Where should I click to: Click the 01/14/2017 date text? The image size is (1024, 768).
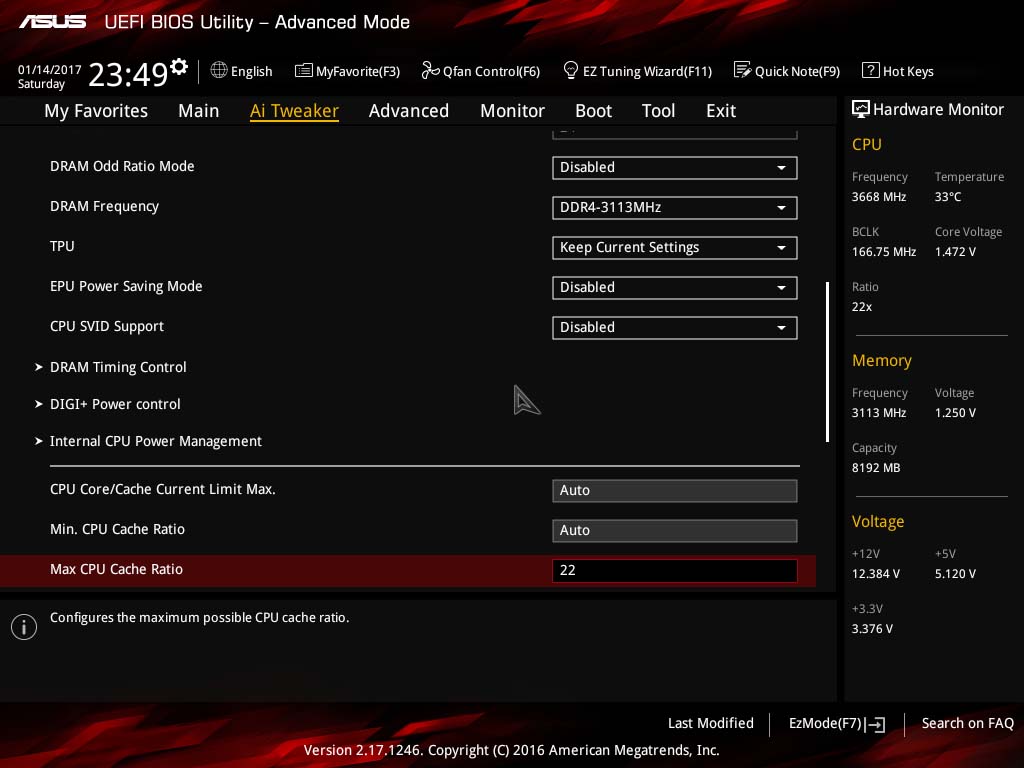coord(50,69)
